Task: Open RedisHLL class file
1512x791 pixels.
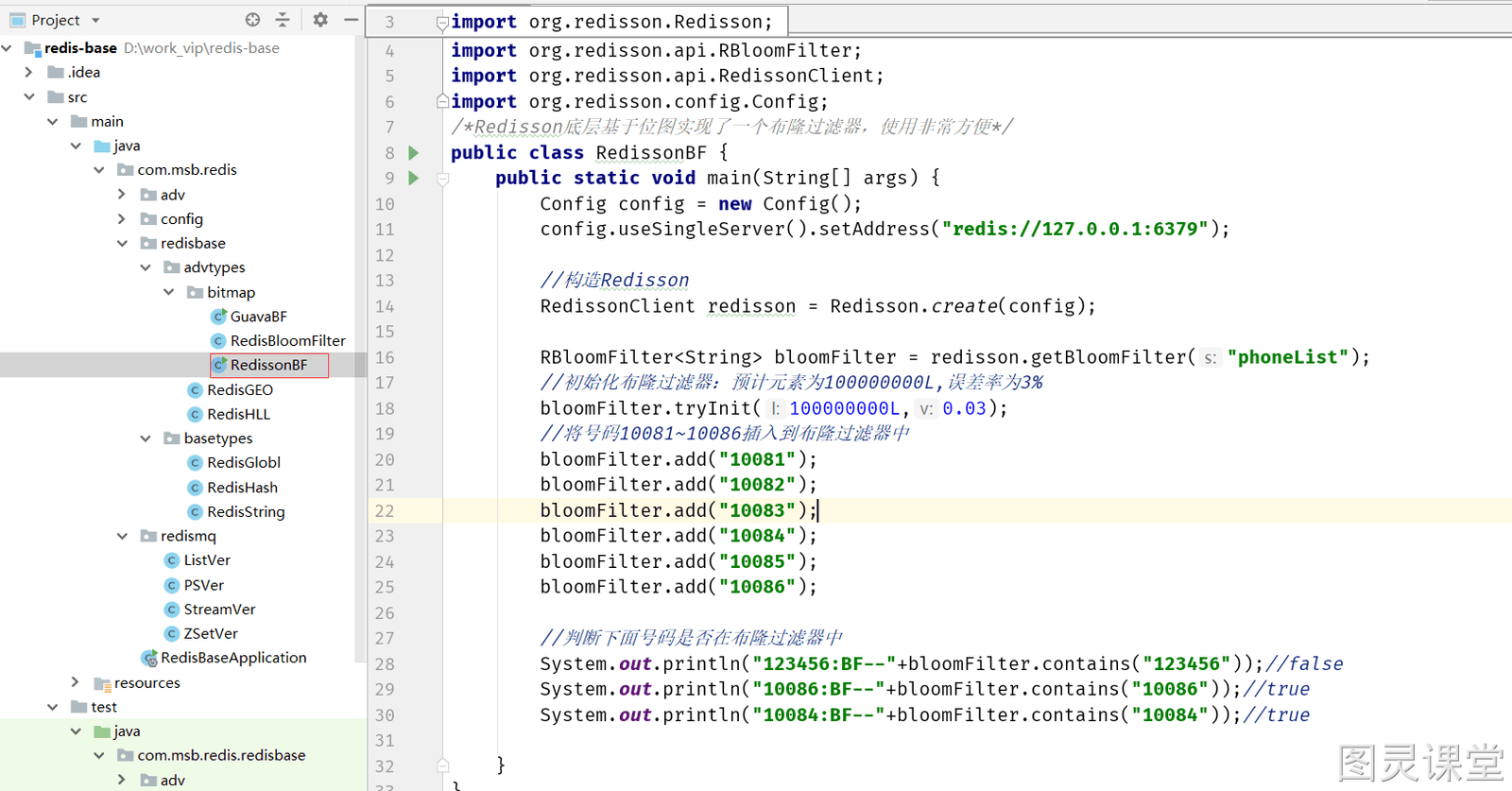Action: coord(238,414)
